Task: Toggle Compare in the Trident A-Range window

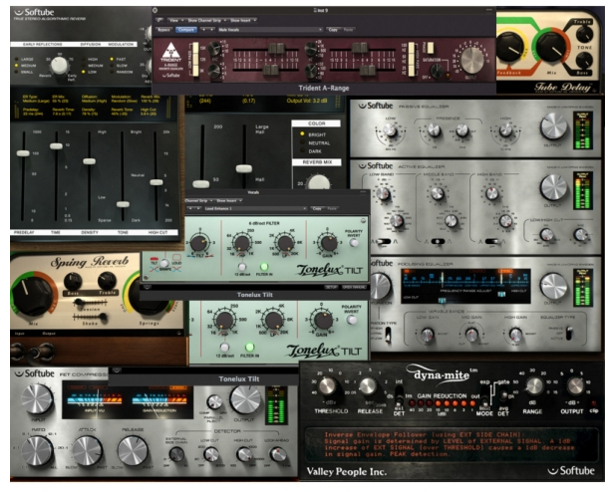Action: click(186, 30)
